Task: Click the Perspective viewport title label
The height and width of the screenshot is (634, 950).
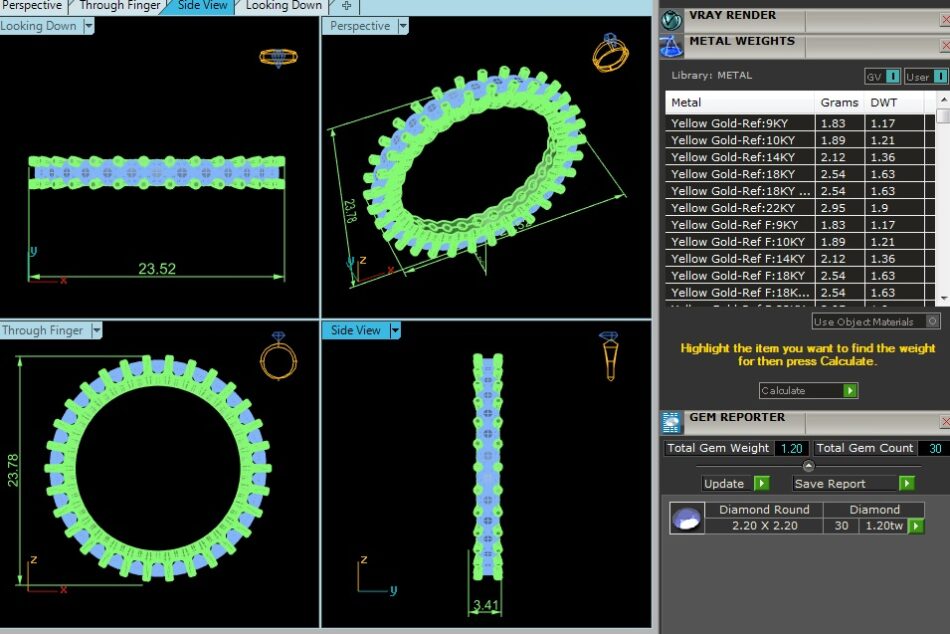Action: (x=360, y=26)
